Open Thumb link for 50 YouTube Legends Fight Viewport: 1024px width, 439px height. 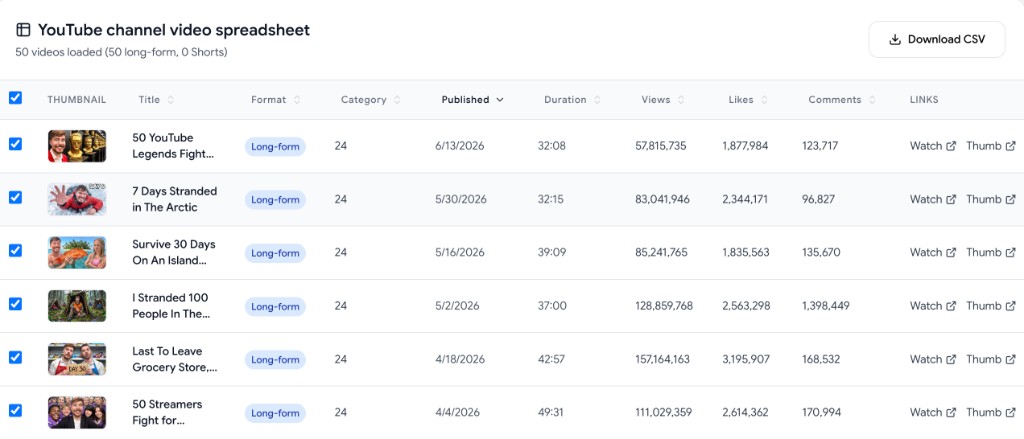click(991, 146)
